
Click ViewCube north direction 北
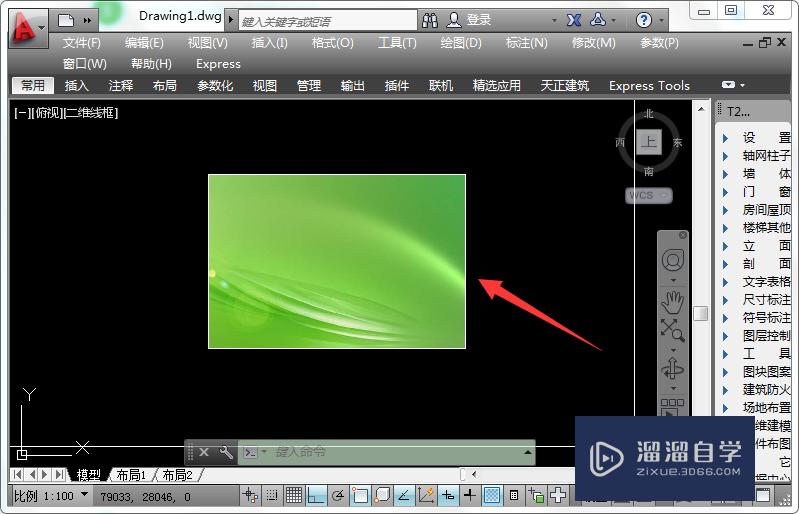pos(649,114)
